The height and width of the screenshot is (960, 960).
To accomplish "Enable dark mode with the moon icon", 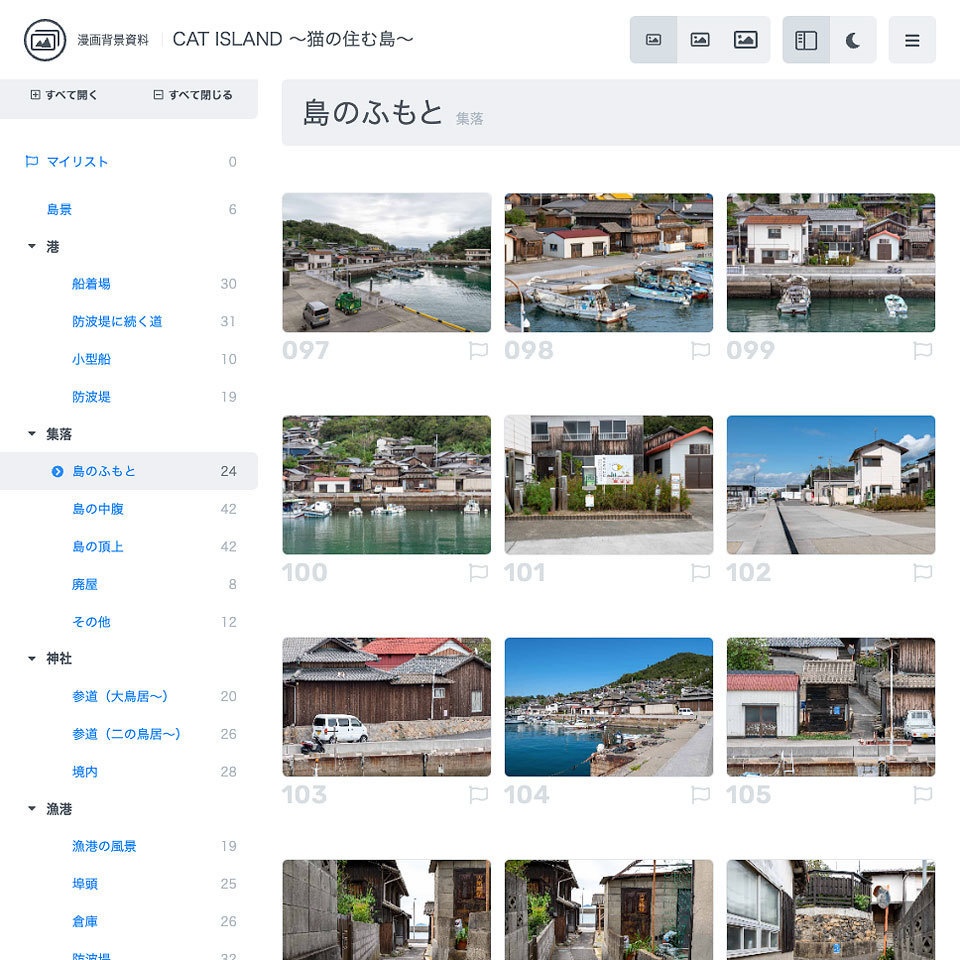I will pos(853,40).
